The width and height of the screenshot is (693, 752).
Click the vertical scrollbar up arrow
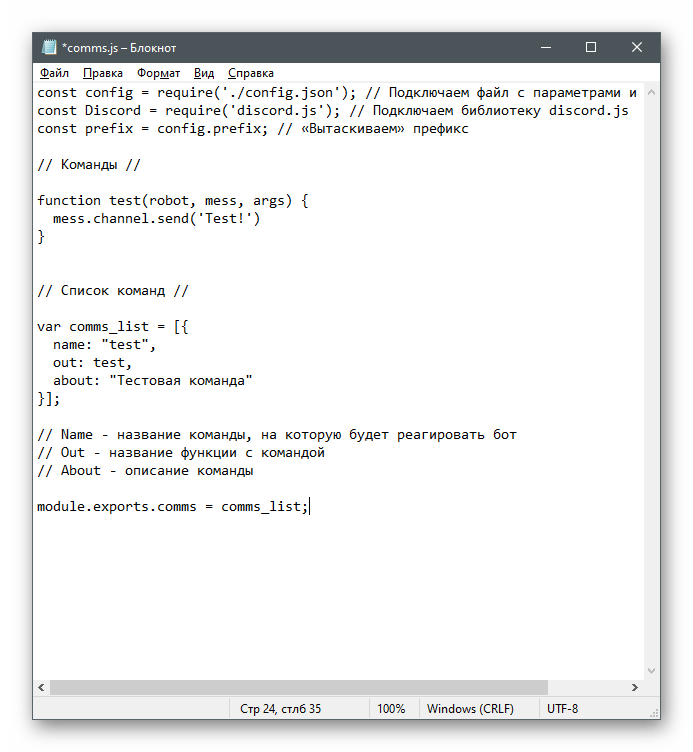point(651,92)
